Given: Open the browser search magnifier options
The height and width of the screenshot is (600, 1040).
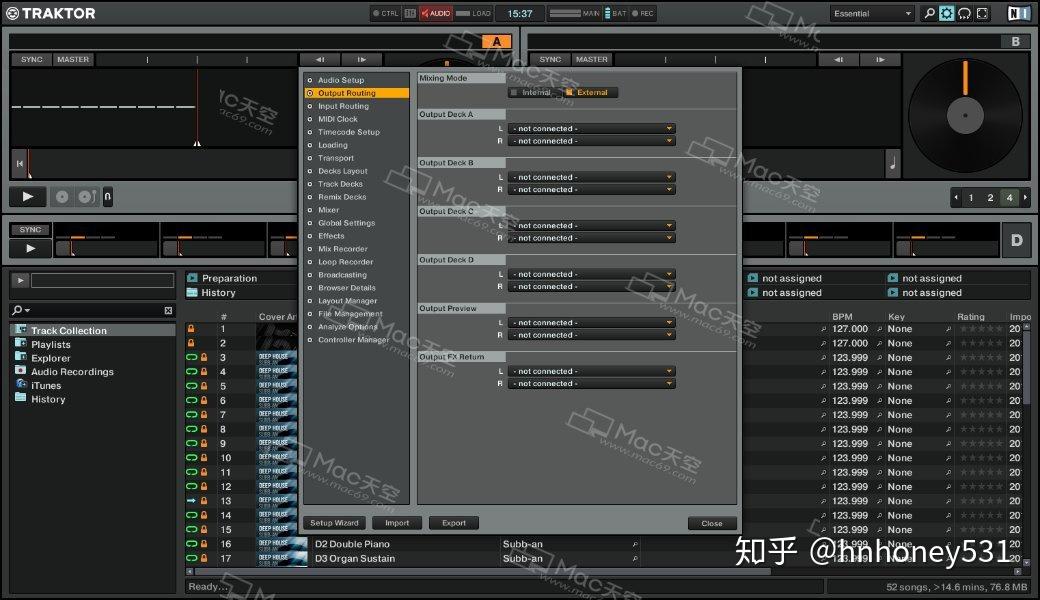Looking at the screenshot, I should (21, 310).
